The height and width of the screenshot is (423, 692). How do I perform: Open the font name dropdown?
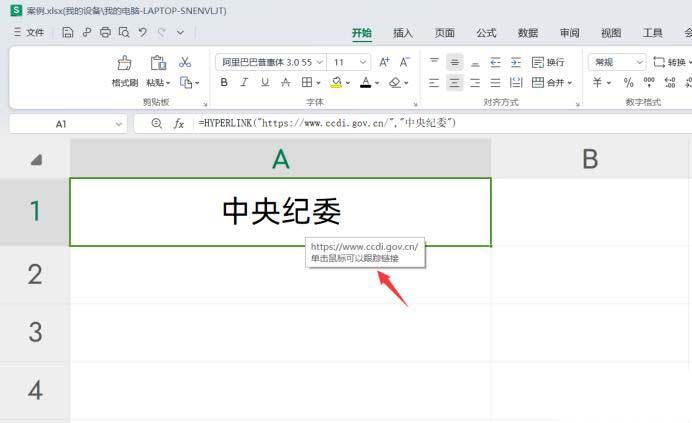(x=320, y=62)
